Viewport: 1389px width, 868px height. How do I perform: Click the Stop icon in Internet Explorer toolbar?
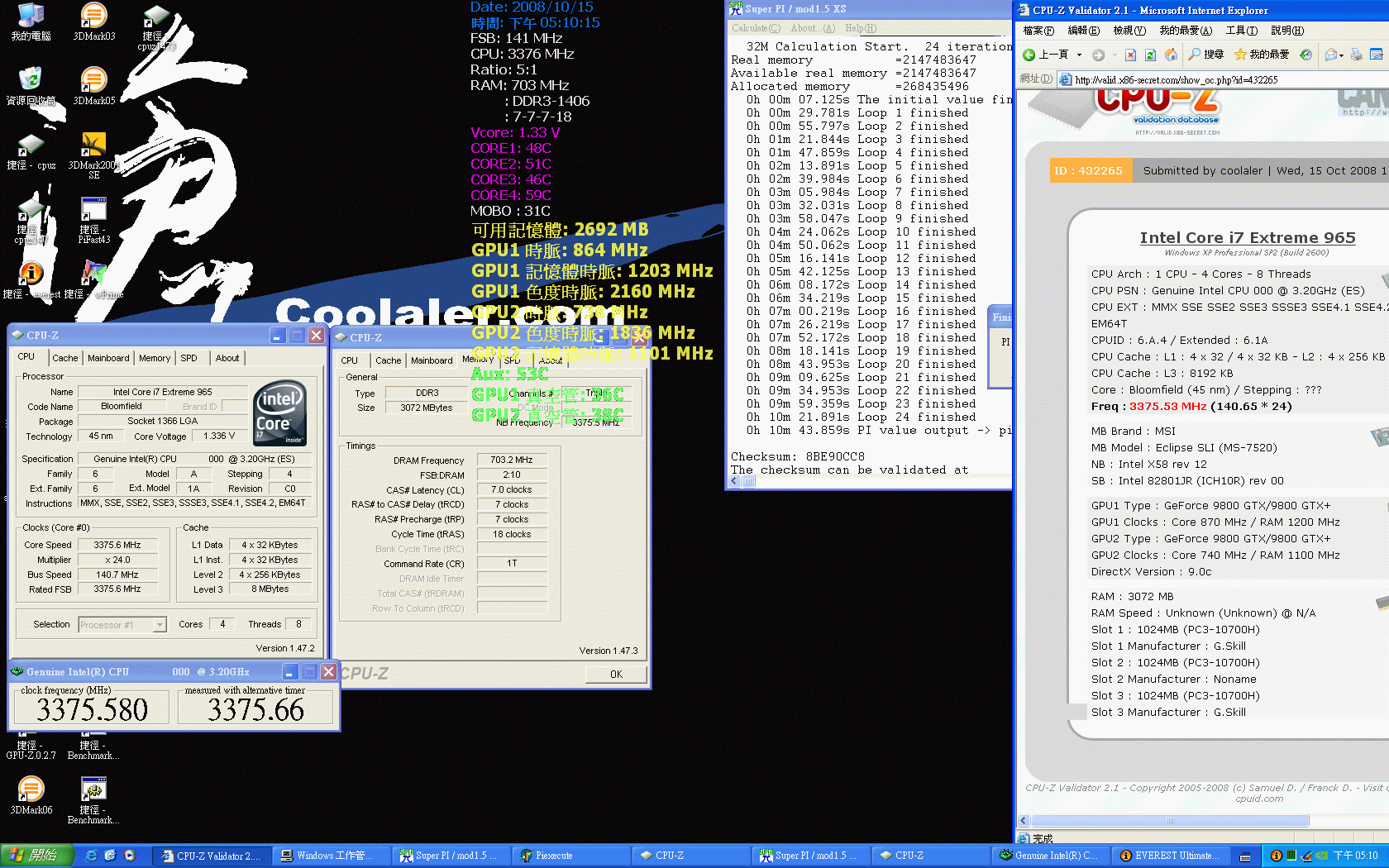click(x=1130, y=55)
